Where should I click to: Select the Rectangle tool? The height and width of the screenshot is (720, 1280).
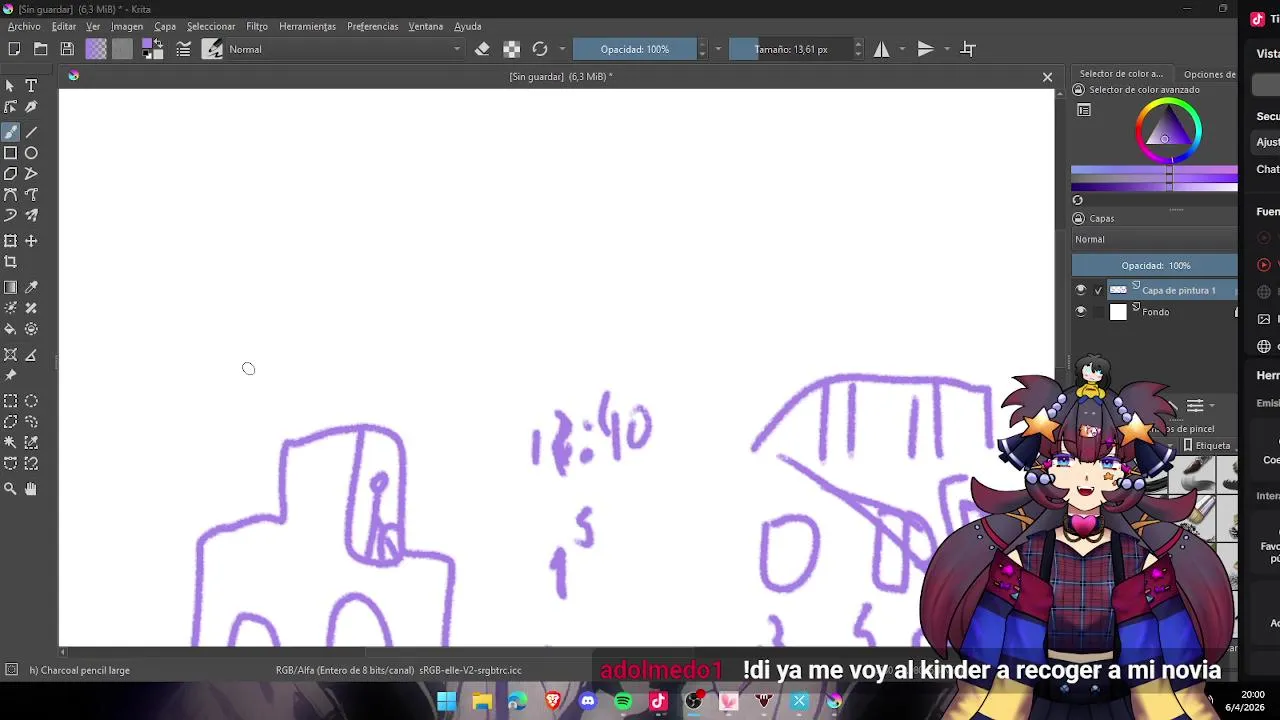click(x=10, y=153)
